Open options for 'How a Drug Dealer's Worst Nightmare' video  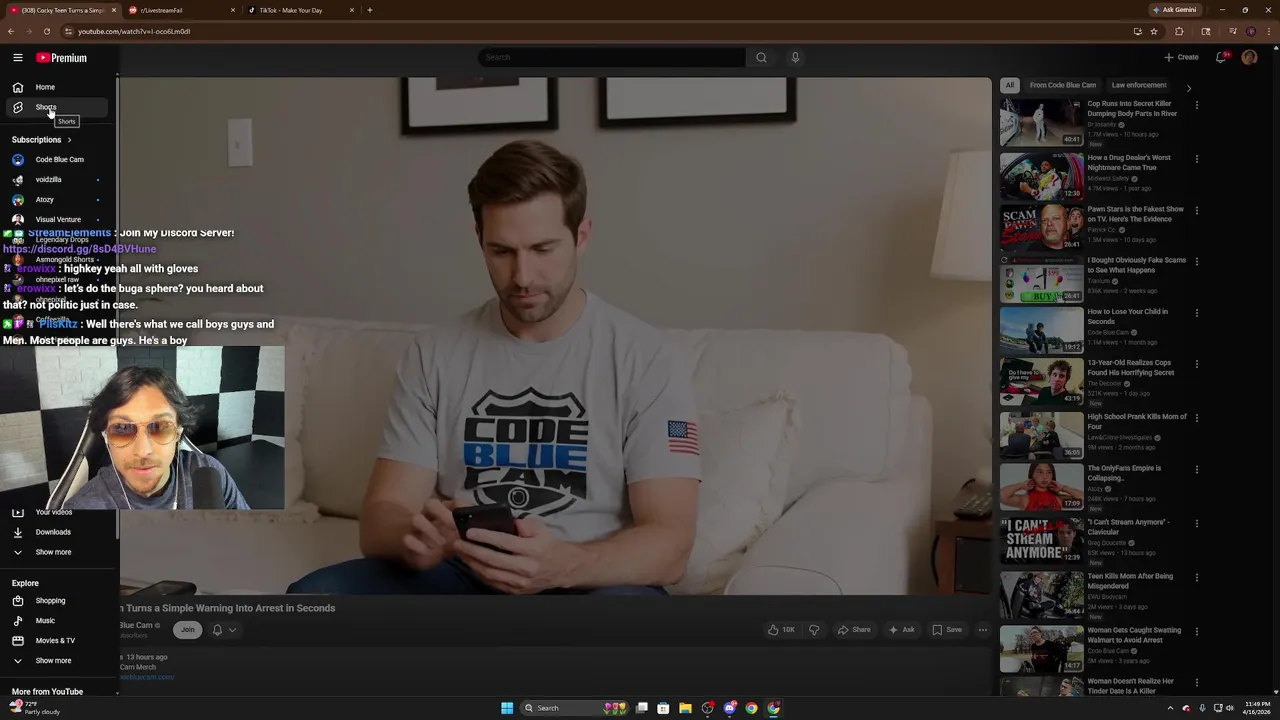pyautogui.click(x=1196, y=159)
